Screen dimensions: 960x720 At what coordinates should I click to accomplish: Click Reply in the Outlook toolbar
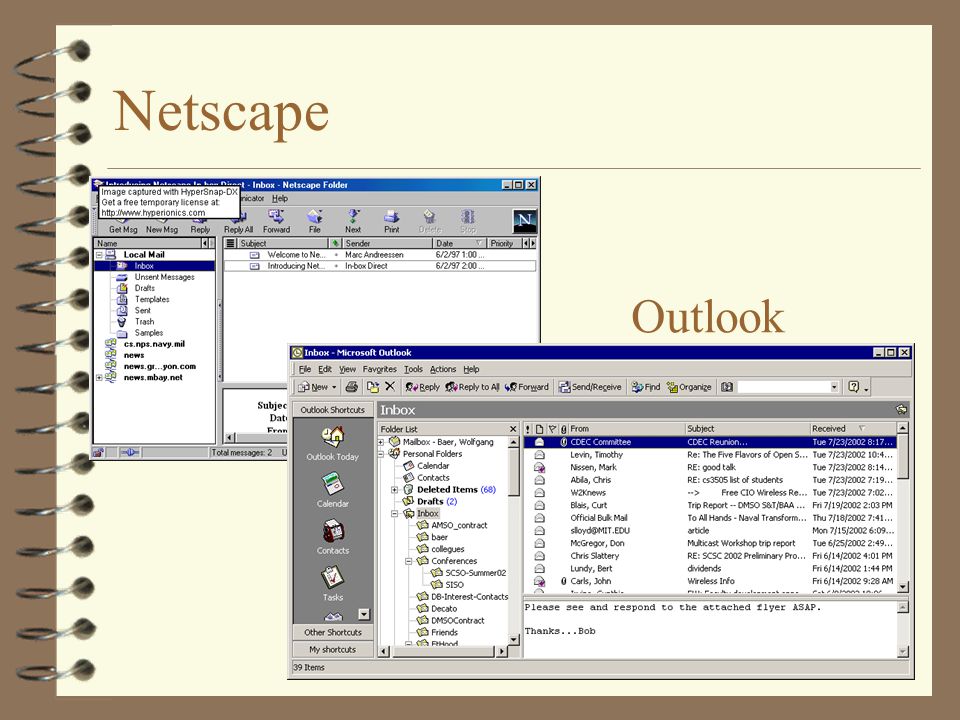pyautogui.click(x=422, y=387)
